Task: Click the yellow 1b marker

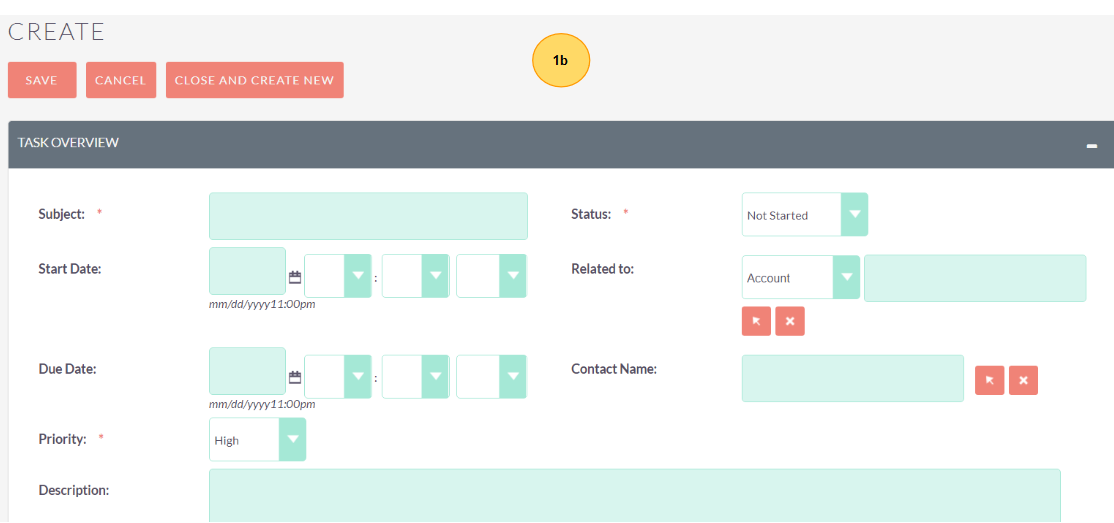Action: (561, 61)
